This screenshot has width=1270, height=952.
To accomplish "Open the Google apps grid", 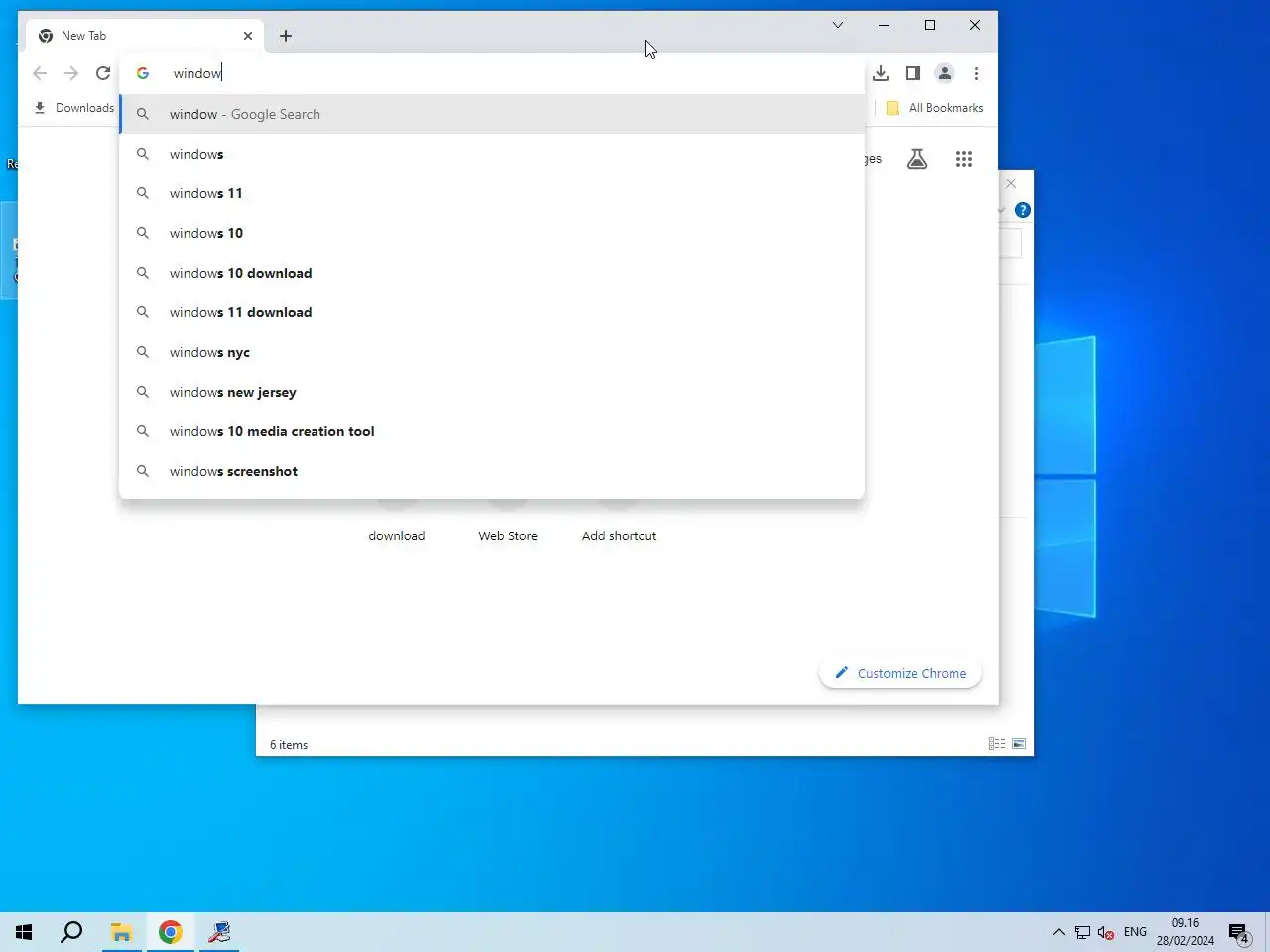I will point(964,159).
